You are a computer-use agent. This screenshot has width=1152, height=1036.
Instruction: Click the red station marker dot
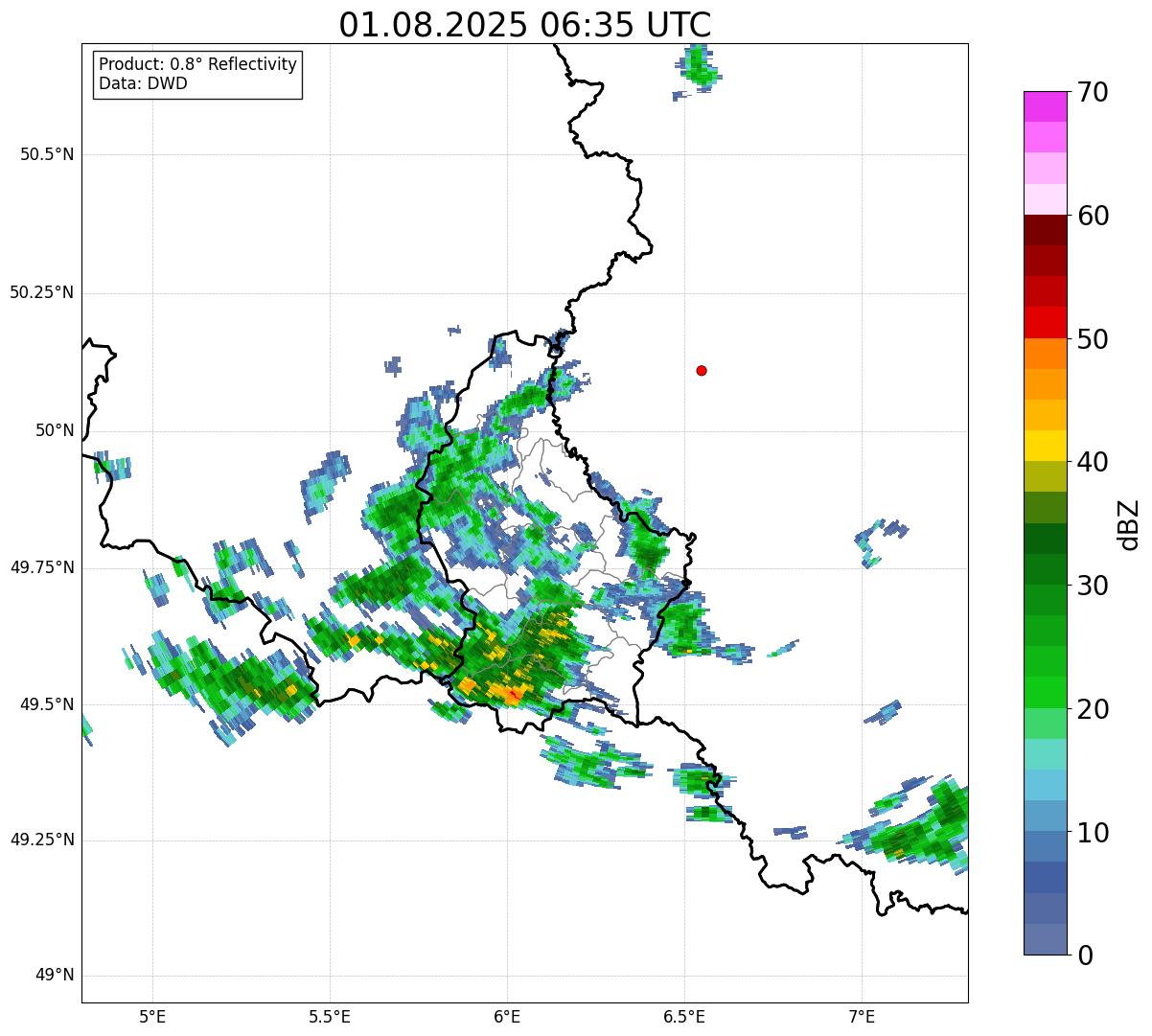pos(702,371)
